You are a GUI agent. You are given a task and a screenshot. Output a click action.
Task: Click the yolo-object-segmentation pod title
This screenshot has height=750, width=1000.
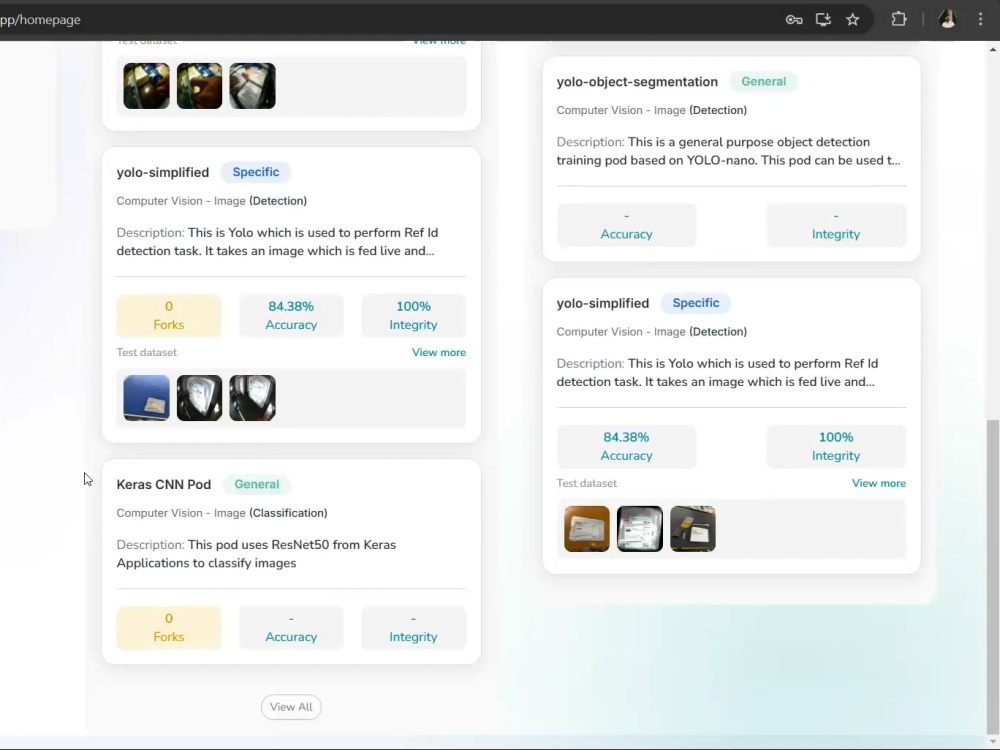click(637, 82)
